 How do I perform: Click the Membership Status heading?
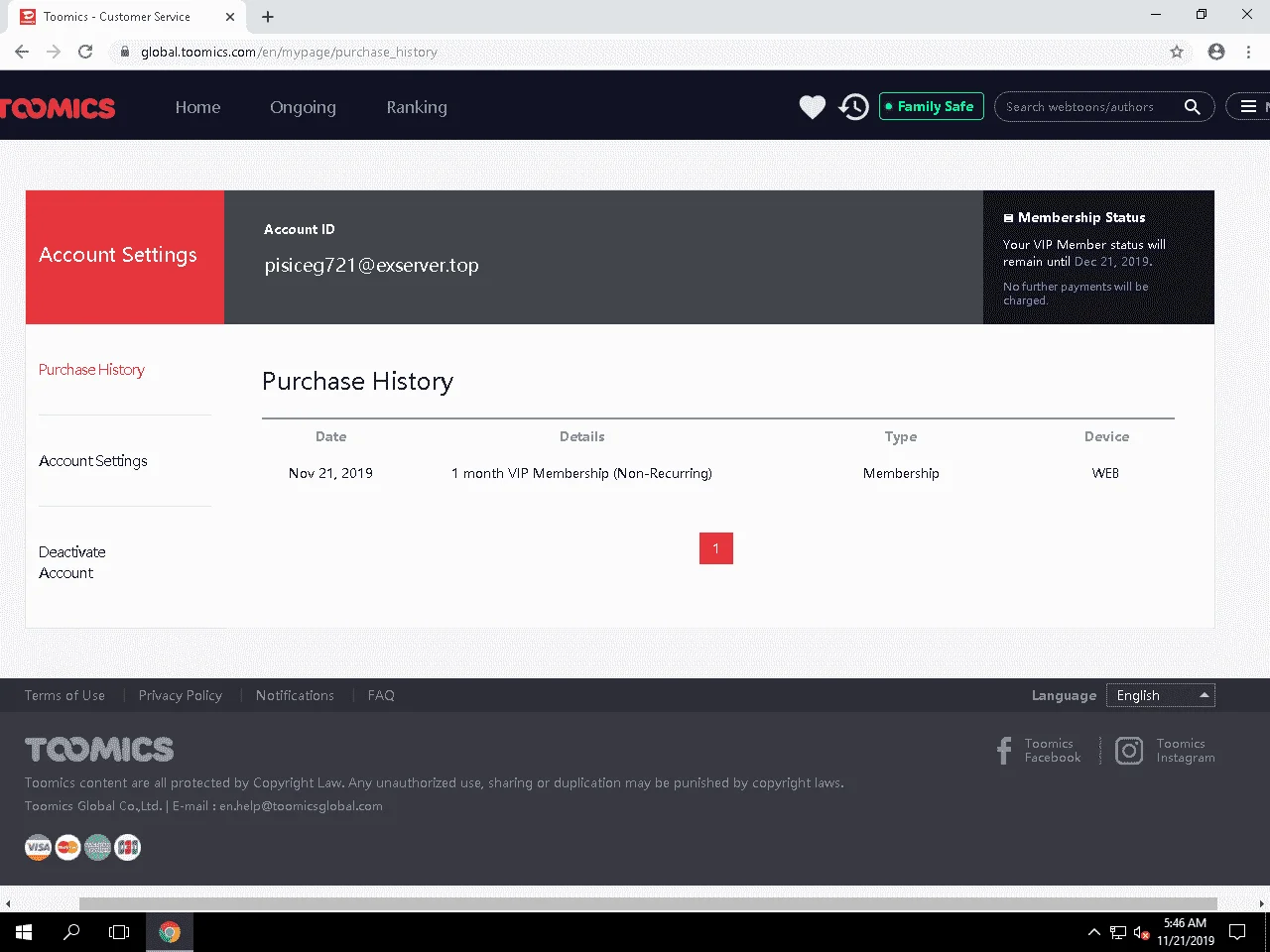(1075, 217)
